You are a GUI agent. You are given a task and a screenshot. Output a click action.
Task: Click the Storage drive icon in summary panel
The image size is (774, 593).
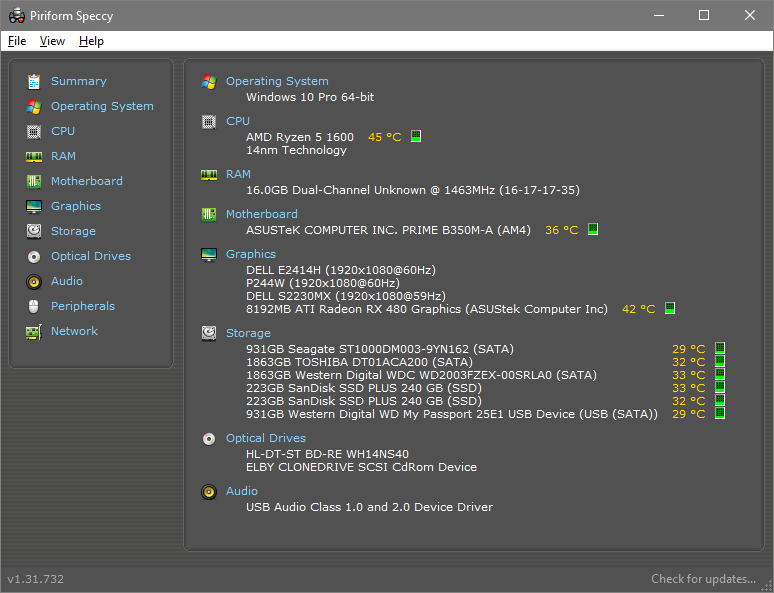(x=209, y=333)
